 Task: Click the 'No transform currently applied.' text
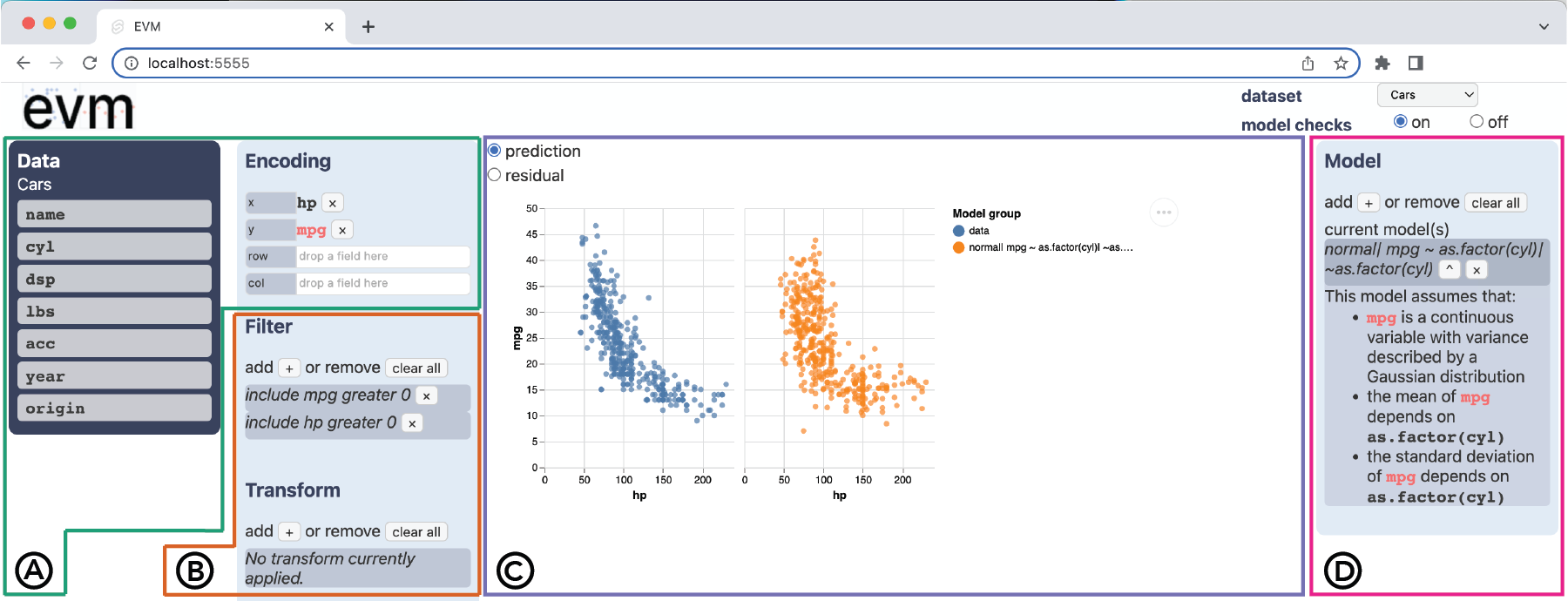pyautogui.click(x=329, y=568)
